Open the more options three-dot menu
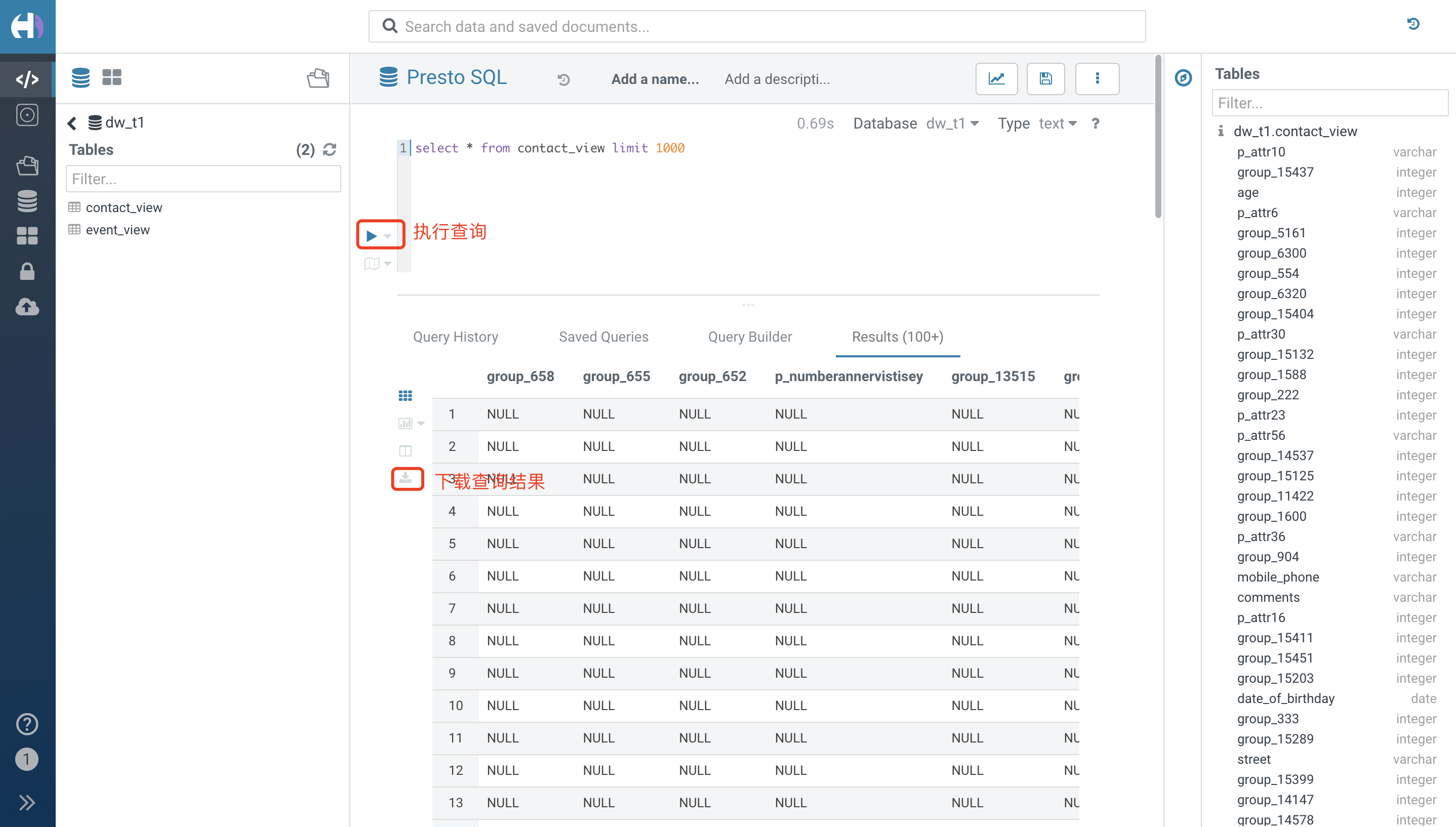The width and height of the screenshot is (1456, 827). tap(1098, 78)
